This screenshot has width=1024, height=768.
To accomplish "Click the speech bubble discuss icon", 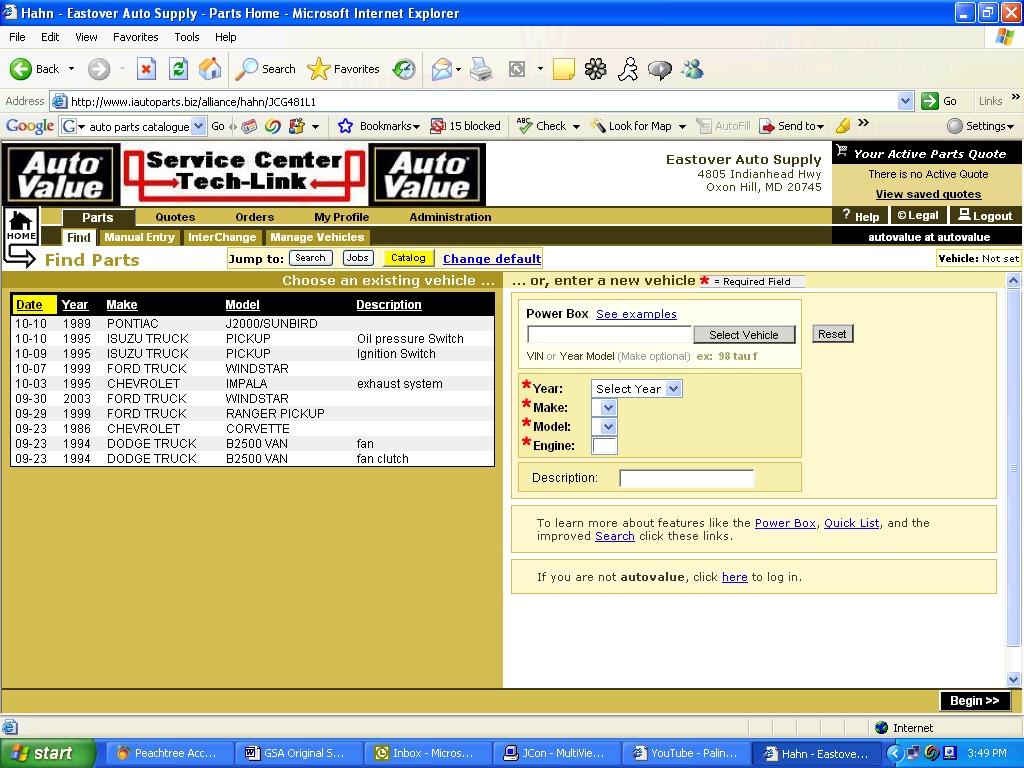I will point(660,69).
